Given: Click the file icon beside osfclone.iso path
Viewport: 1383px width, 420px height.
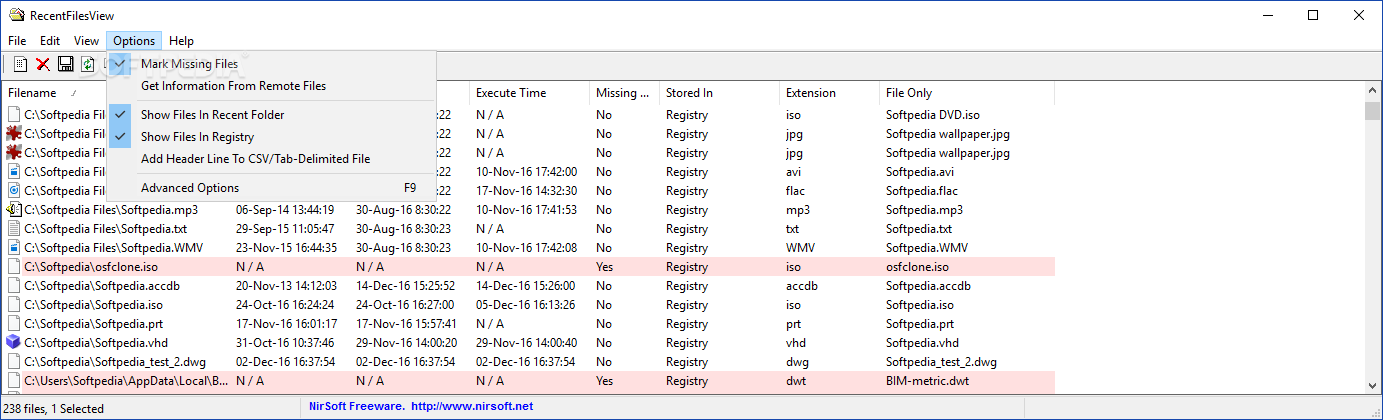Looking at the screenshot, I should pyautogui.click(x=14, y=267).
